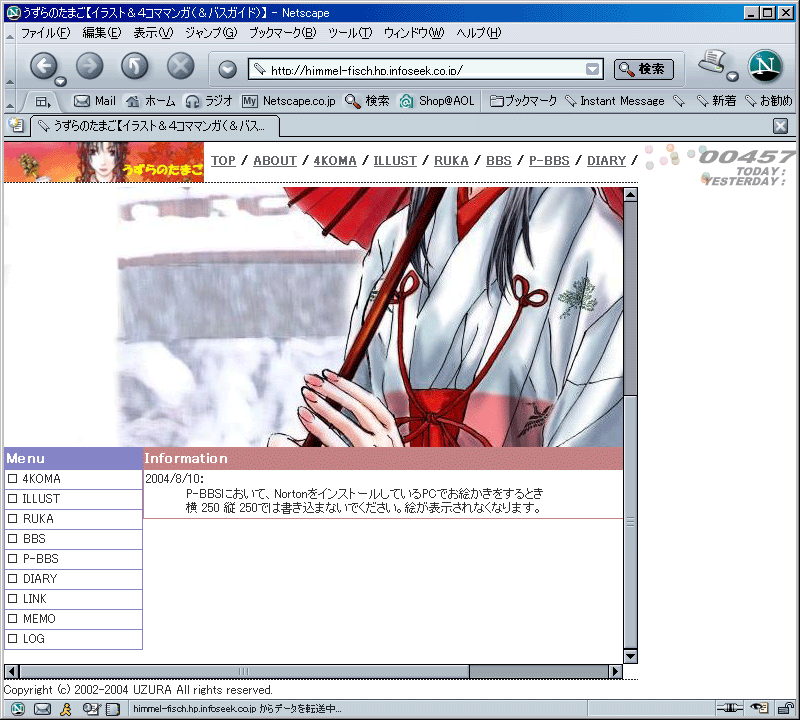Click the 検索 magnifier in personal toolbar
This screenshot has width=800, height=720.
coord(367,101)
